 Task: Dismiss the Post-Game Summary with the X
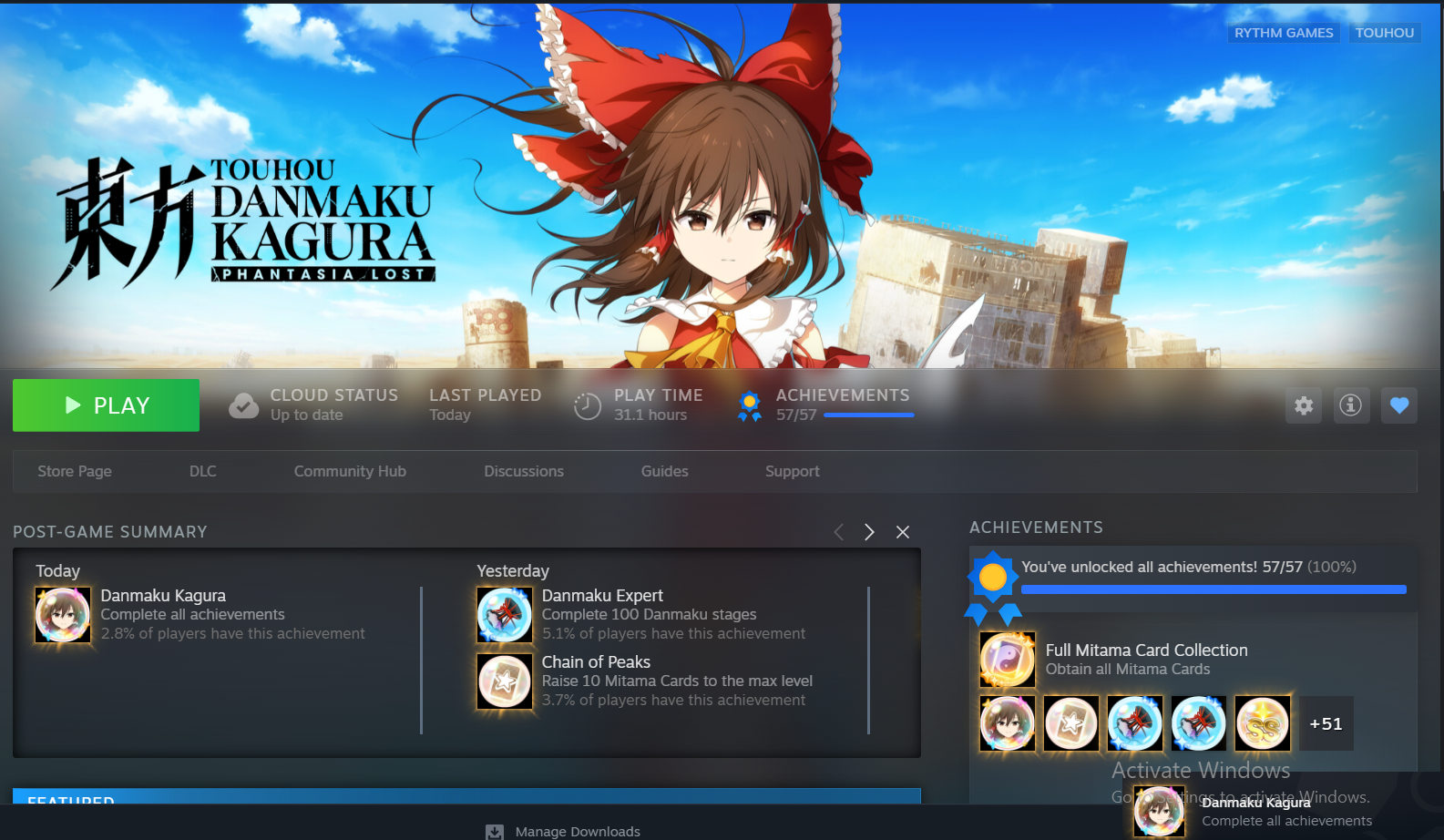(x=903, y=532)
